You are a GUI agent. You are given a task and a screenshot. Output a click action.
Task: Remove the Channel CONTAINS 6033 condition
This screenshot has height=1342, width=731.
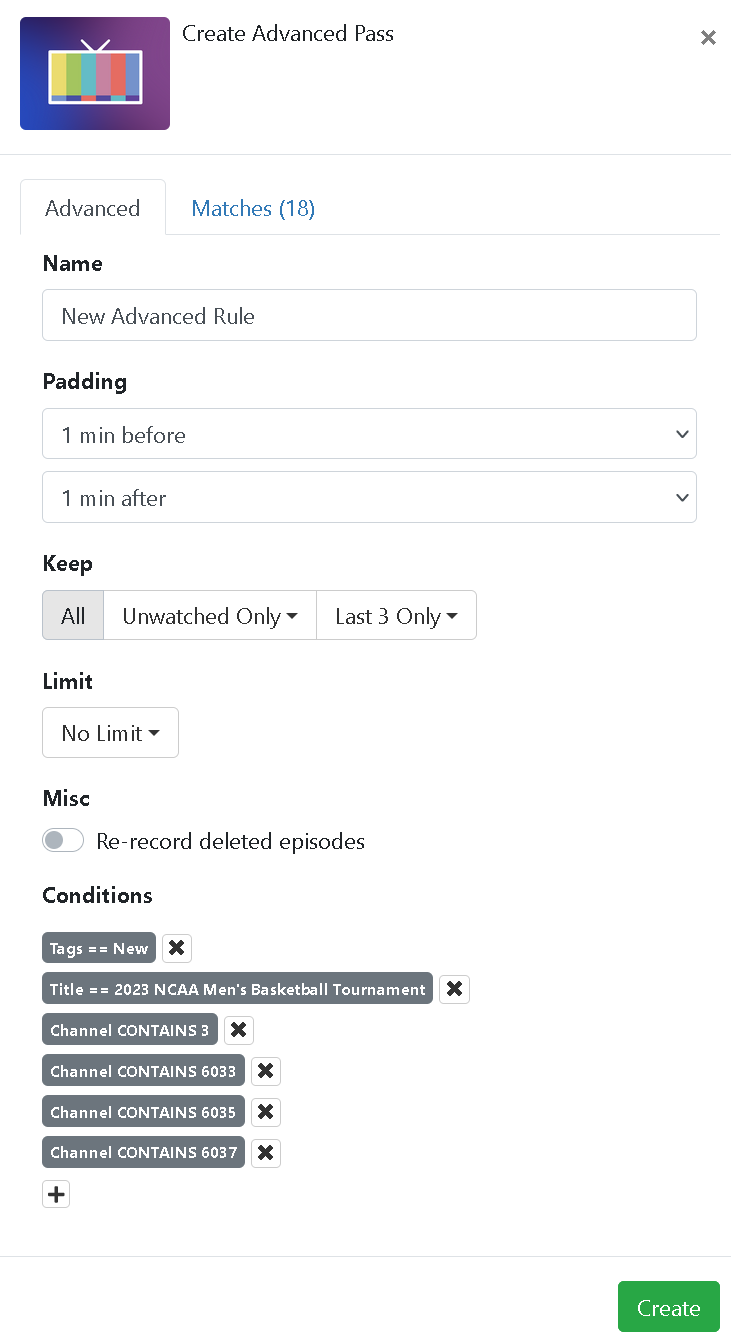pyautogui.click(x=265, y=1071)
